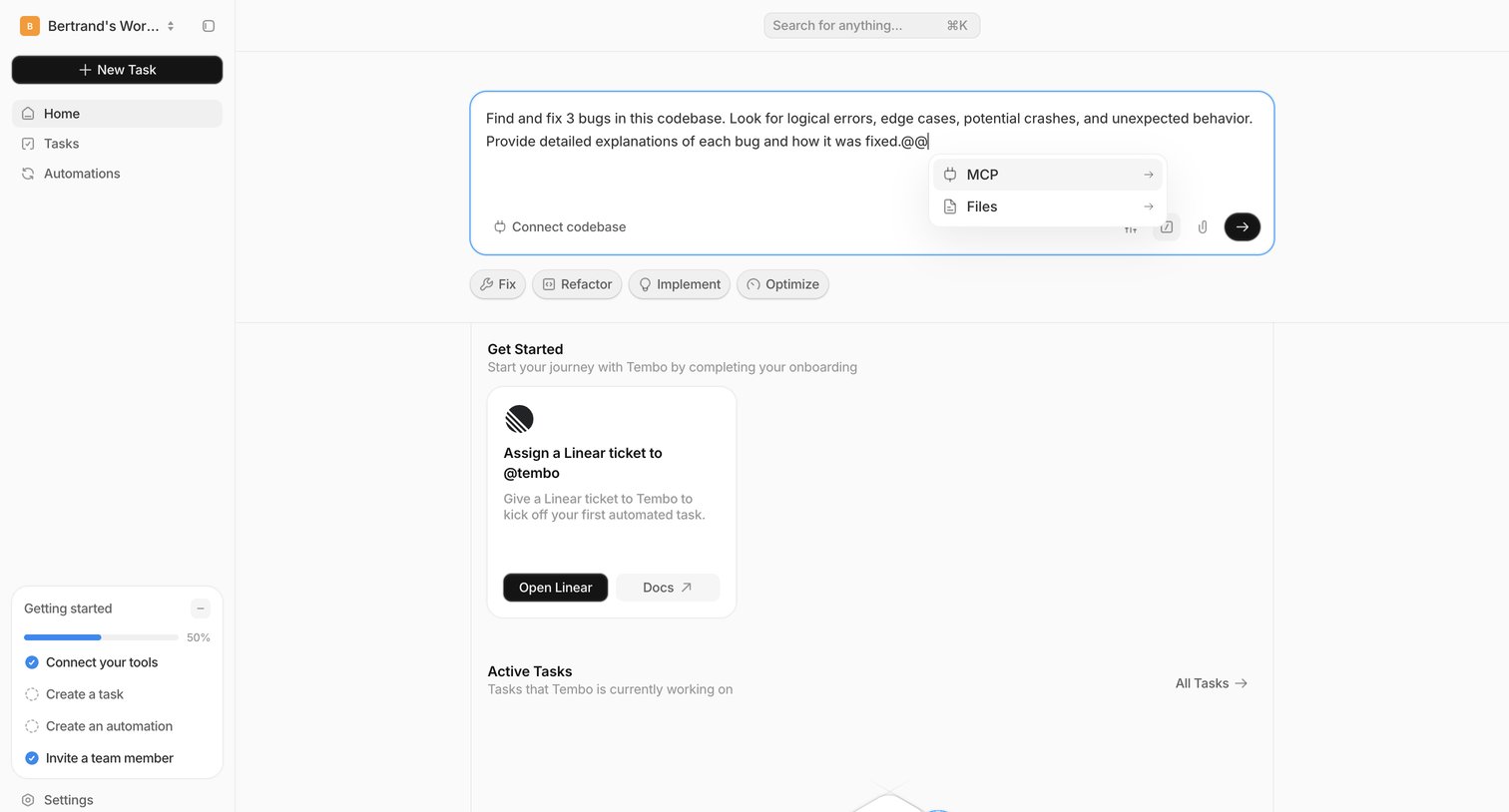Expand the Files submenu arrow

[1149, 206]
